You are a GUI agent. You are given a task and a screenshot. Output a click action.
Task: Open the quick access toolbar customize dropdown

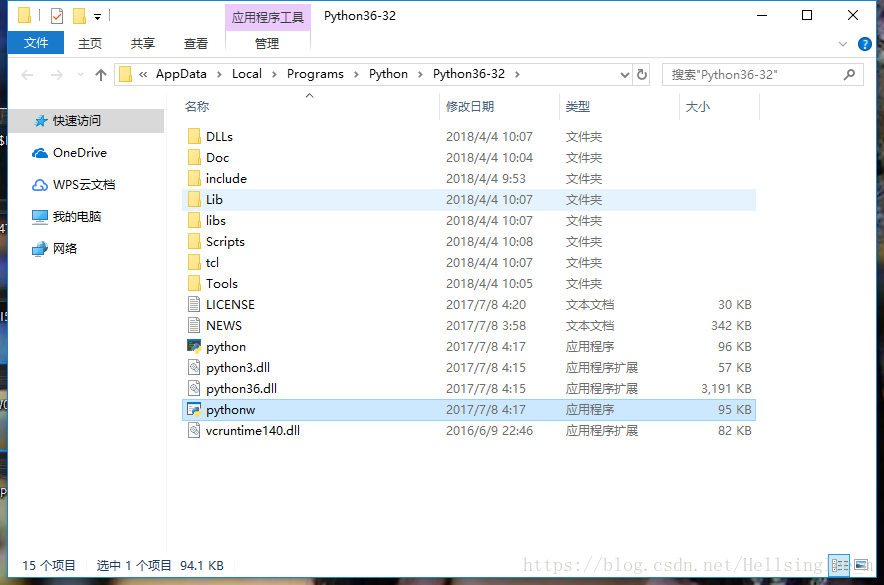pyautogui.click(x=98, y=17)
